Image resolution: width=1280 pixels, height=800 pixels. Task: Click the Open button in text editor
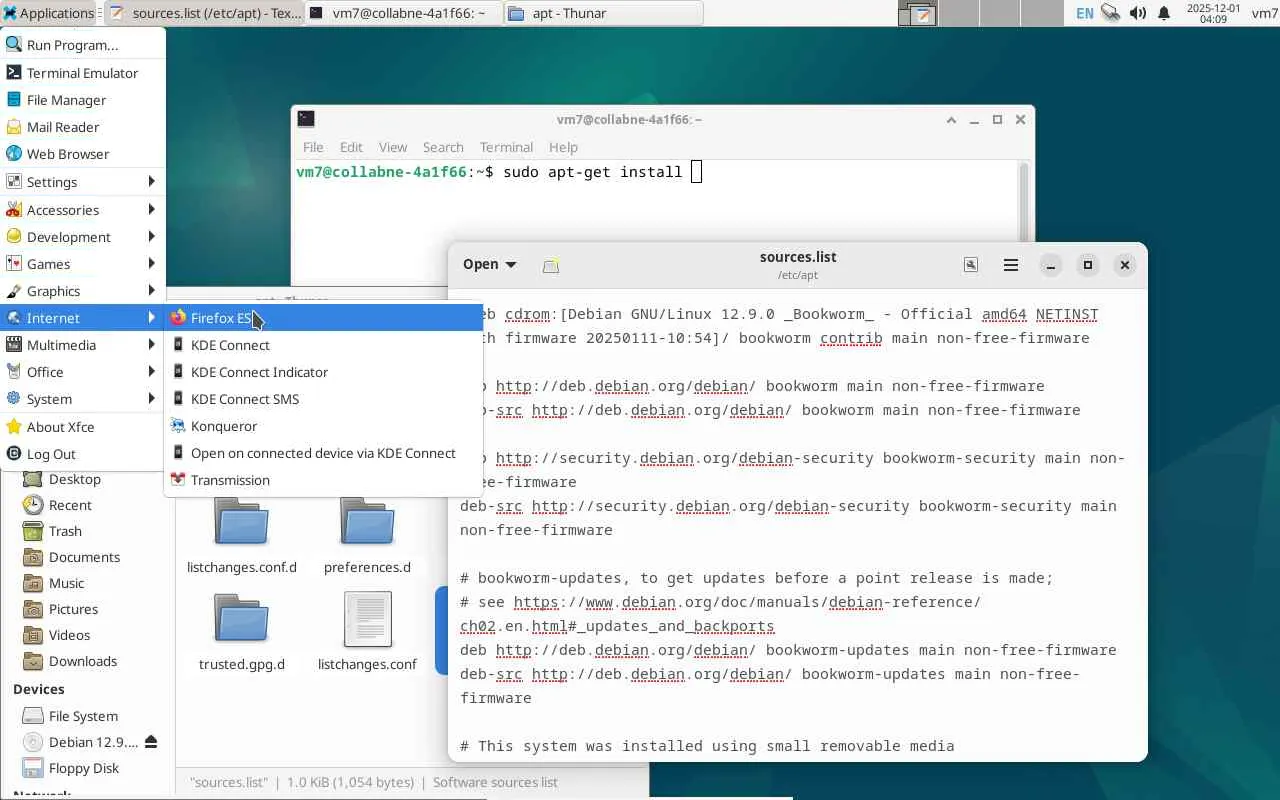click(x=480, y=265)
